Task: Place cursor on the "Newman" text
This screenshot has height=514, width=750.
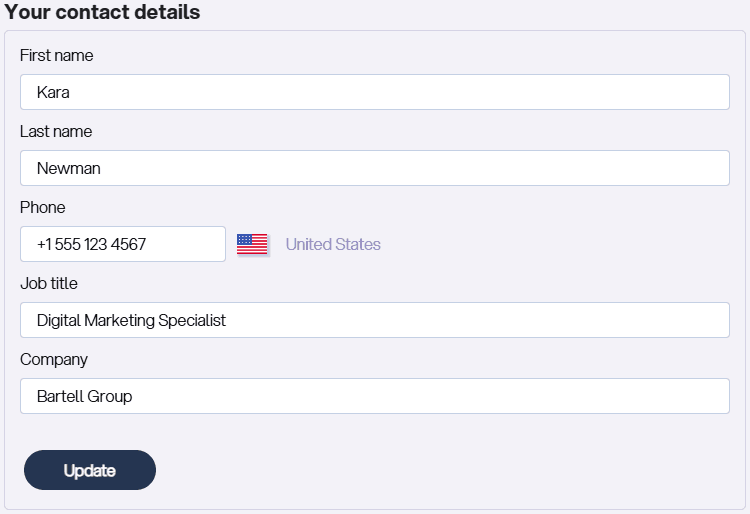Action: click(x=69, y=168)
